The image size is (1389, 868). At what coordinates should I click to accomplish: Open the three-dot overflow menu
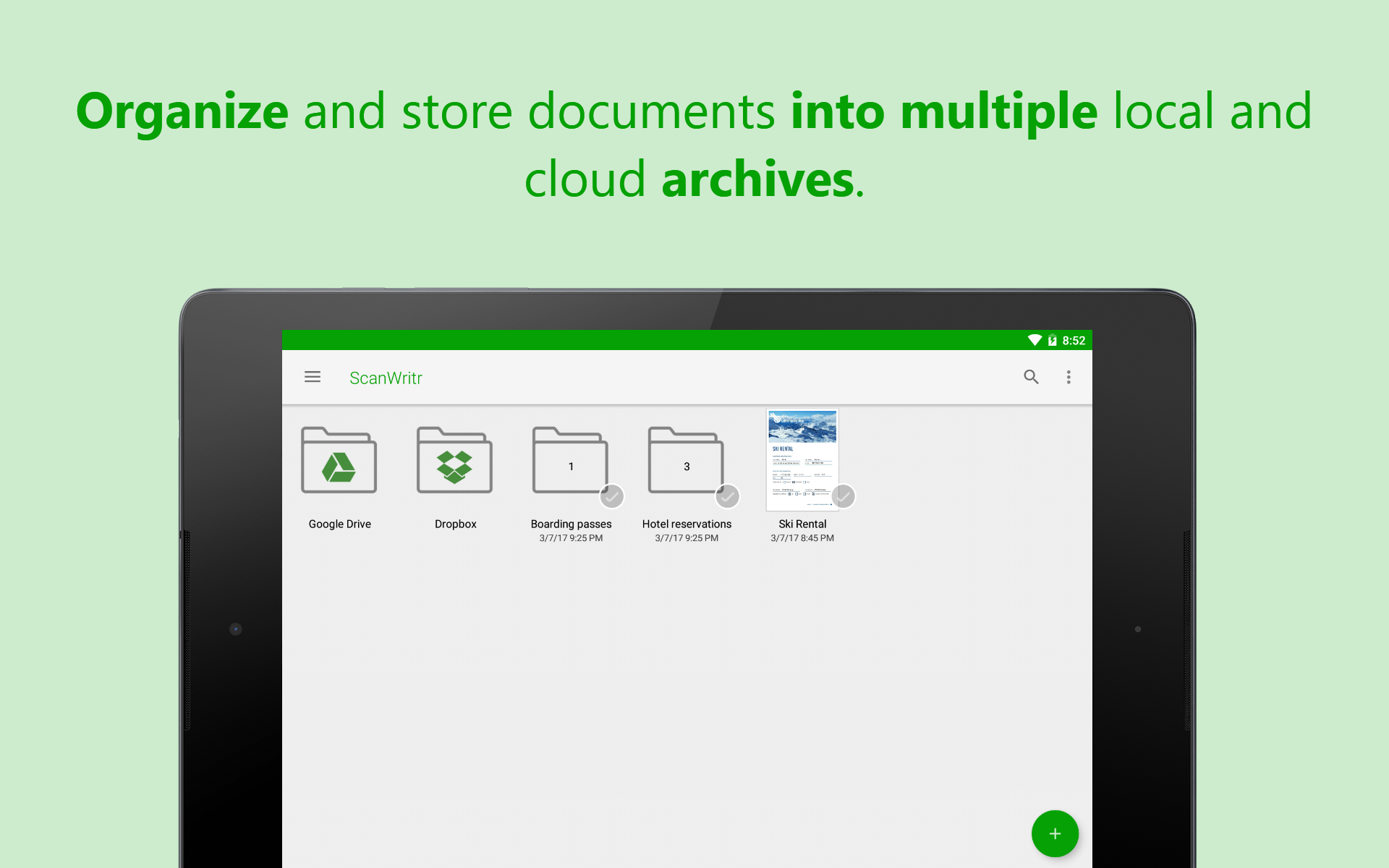tap(1069, 377)
